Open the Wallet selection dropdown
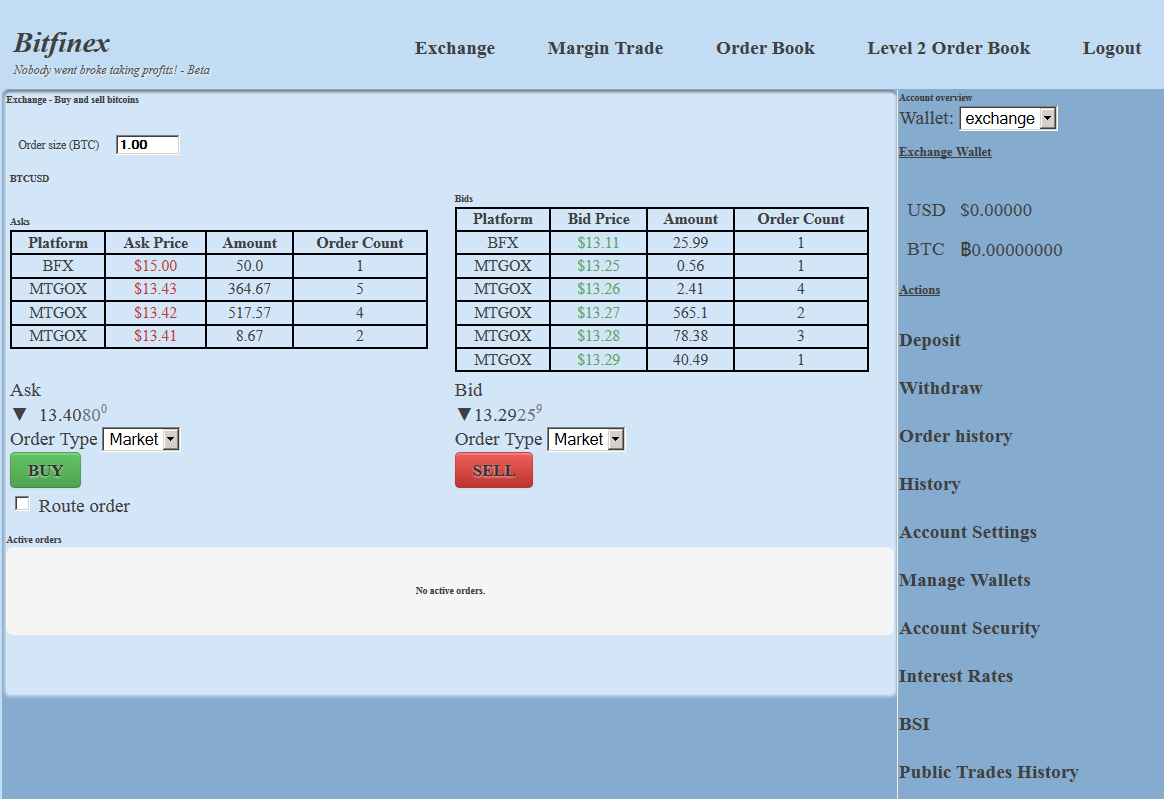 coord(1008,119)
